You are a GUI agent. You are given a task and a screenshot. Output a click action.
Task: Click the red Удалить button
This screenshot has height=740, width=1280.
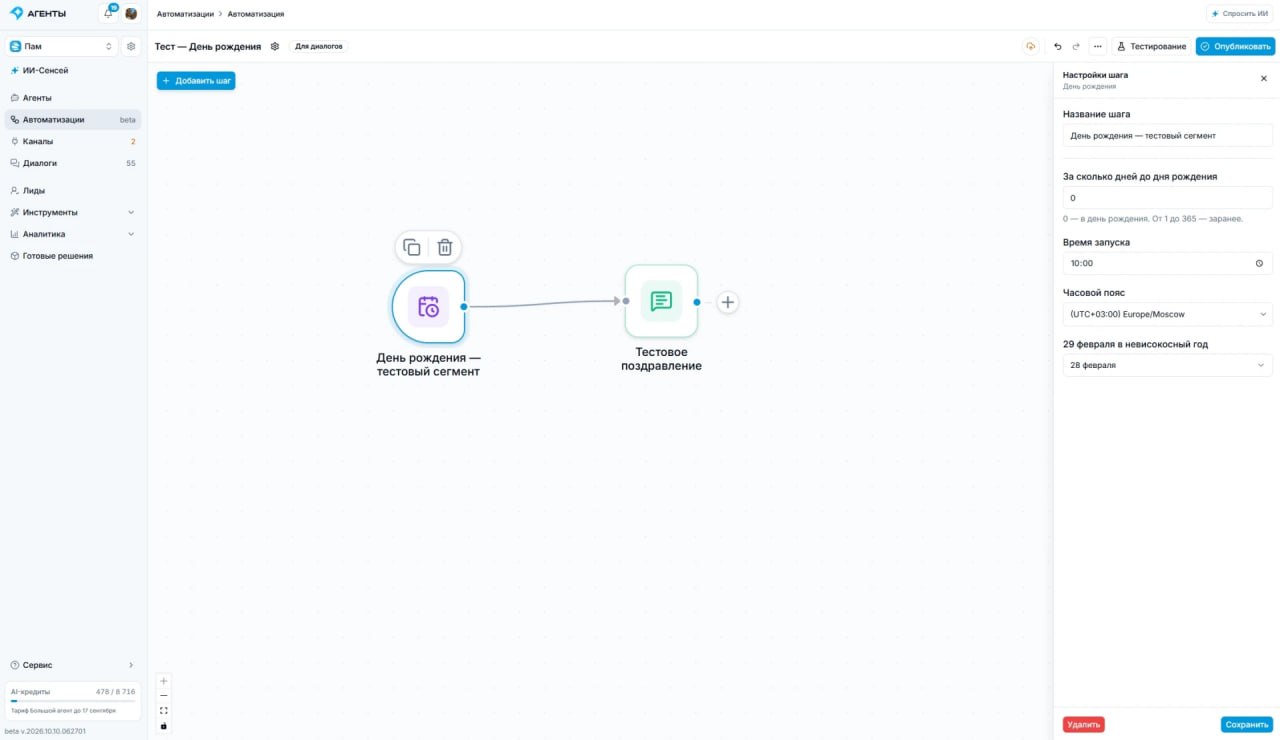pos(1084,724)
